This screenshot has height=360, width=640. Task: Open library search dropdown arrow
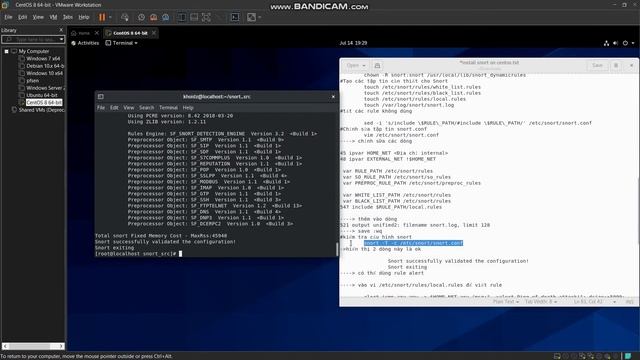point(61,39)
